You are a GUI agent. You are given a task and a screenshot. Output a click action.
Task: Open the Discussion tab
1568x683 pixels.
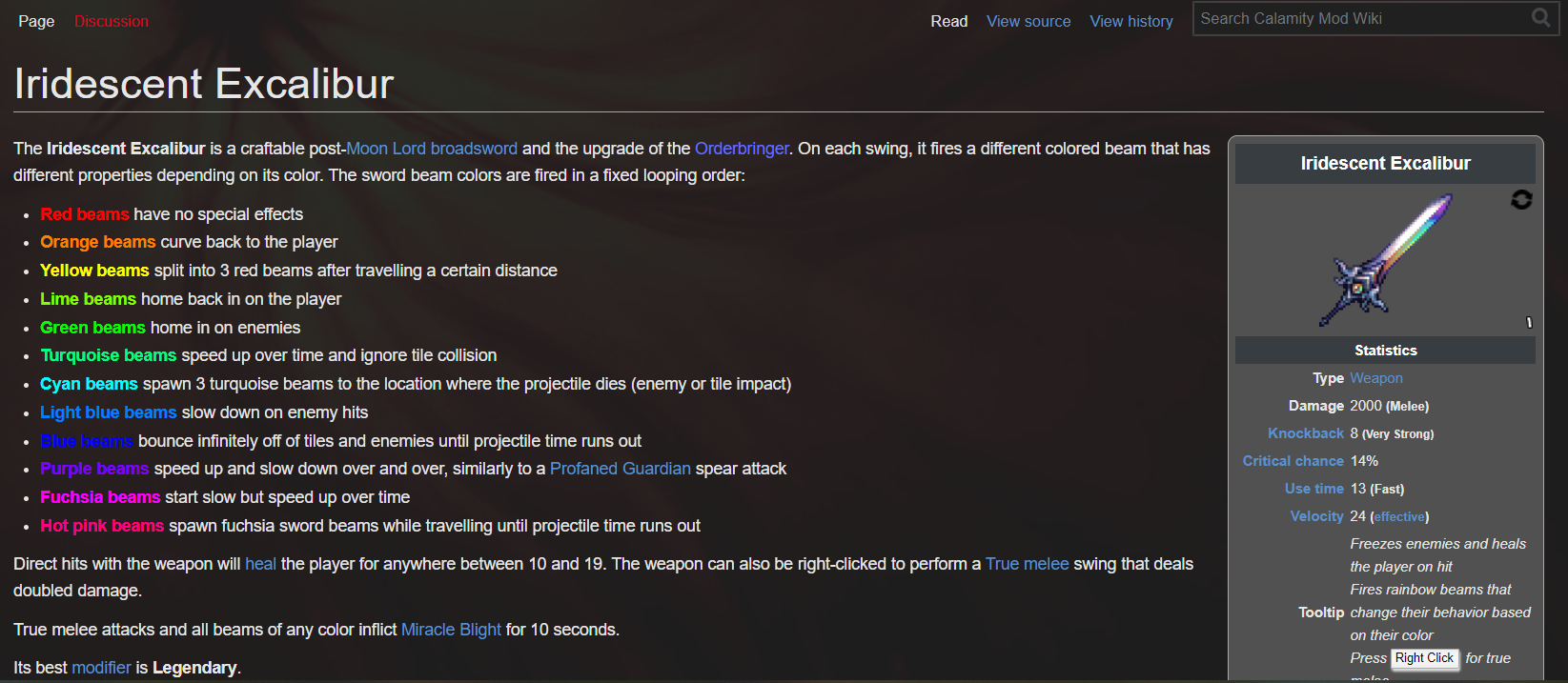112,21
